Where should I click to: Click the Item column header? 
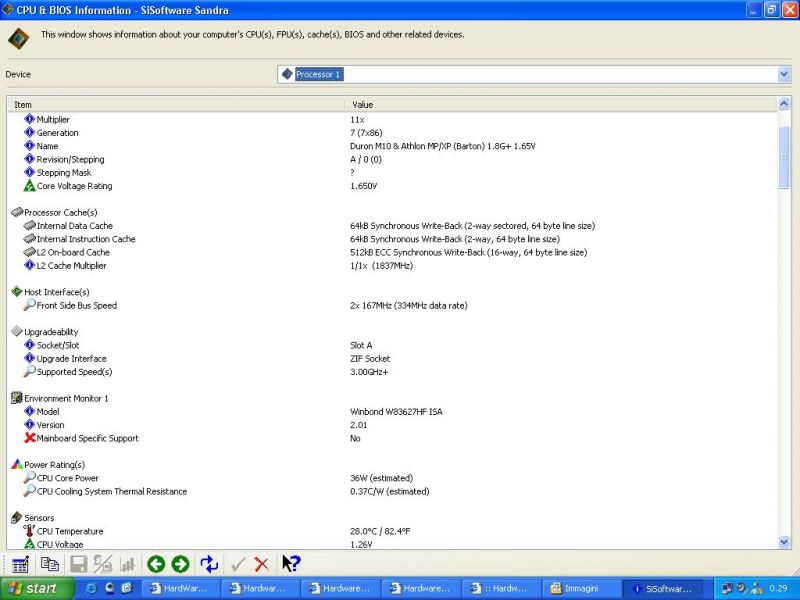pyautogui.click(x=177, y=105)
